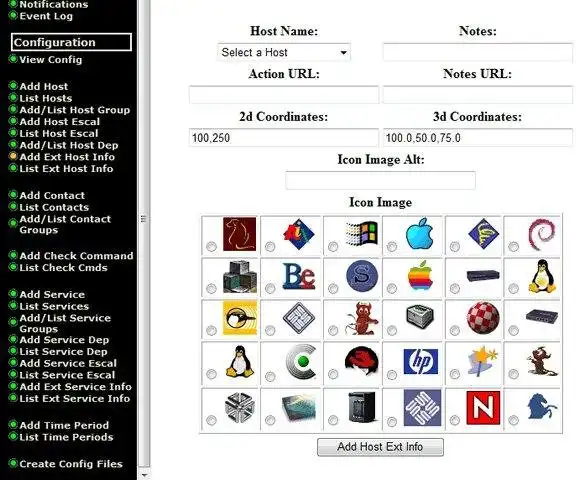Click the Debian swirl icon image
The width and height of the screenshot is (585, 480).
[x=542, y=235]
